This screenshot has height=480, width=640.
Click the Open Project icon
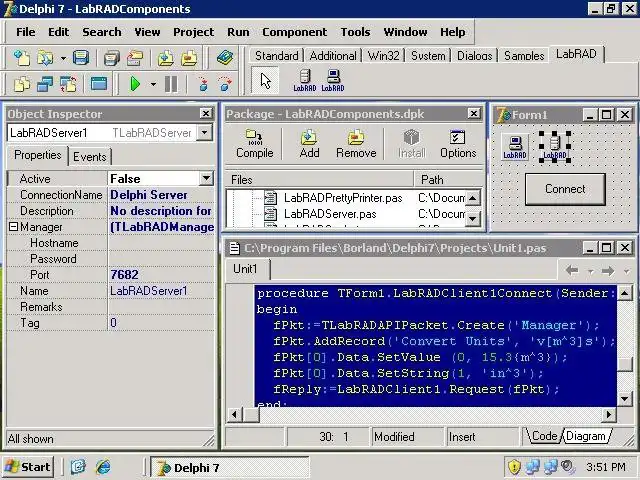(x=135, y=58)
